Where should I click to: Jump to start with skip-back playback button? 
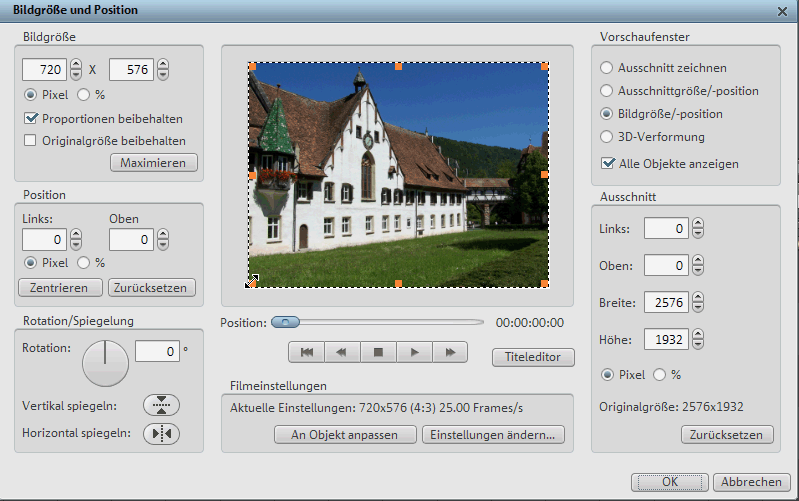click(x=307, y=352)
